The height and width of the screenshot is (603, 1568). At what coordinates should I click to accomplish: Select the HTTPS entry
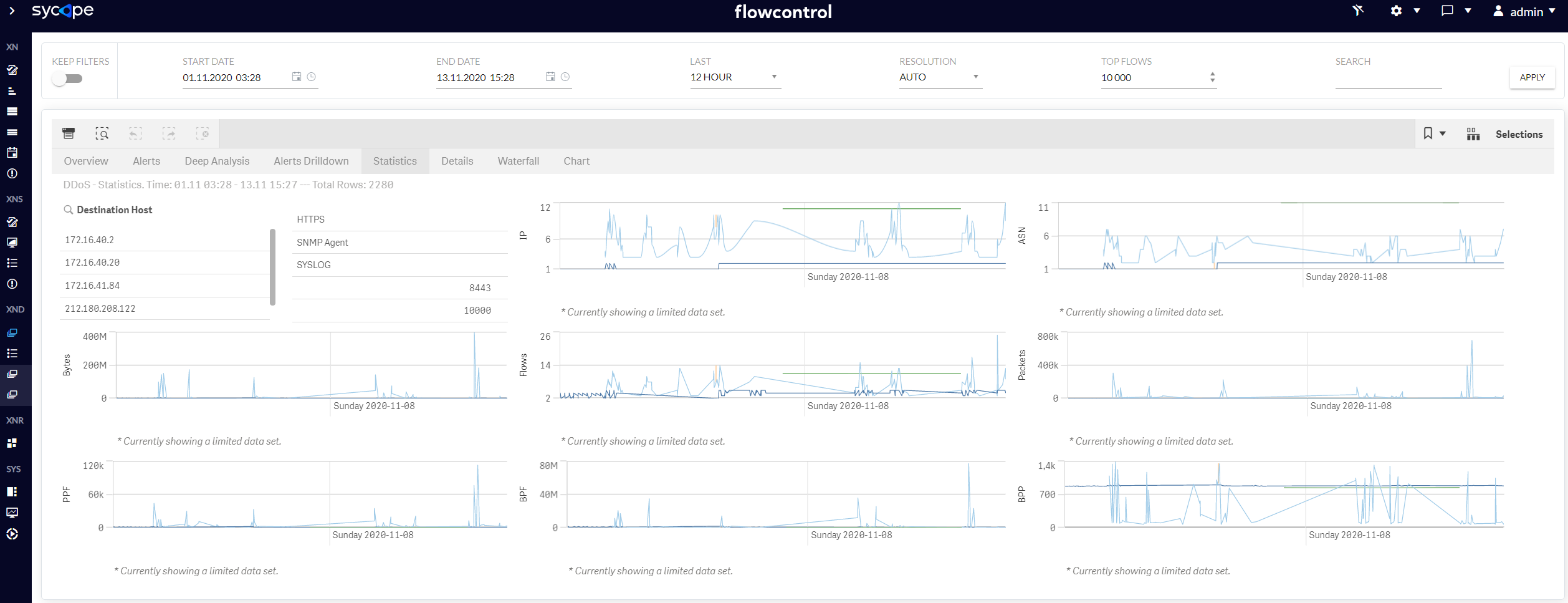[400, 219]
